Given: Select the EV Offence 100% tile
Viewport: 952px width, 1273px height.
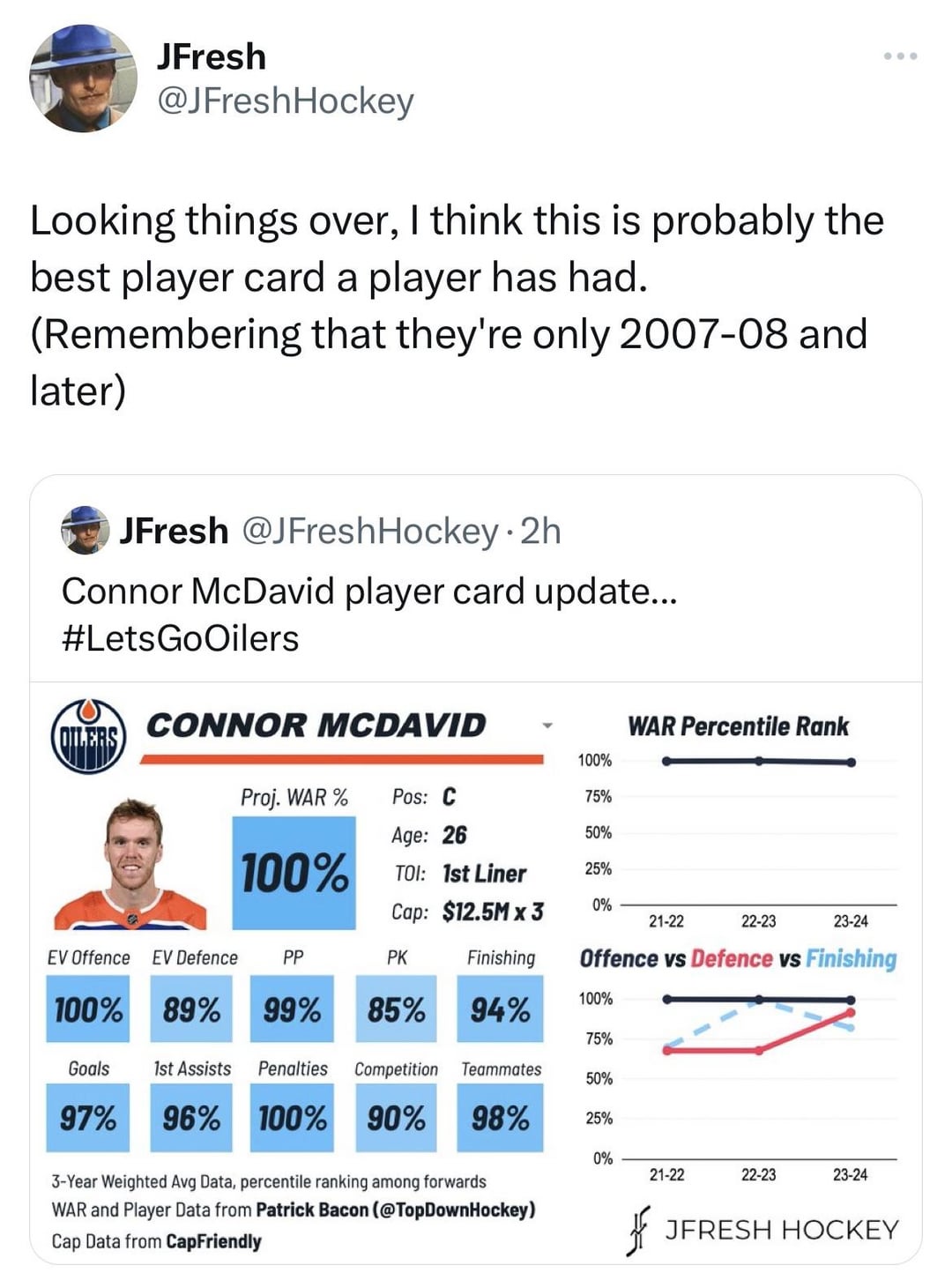Looking at the screenshot, I should (88, 1009).
